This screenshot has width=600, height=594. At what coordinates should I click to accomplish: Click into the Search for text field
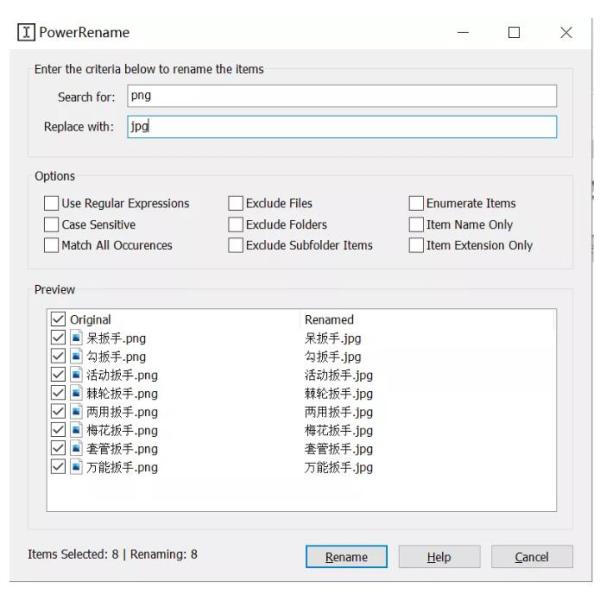point(340,96)
